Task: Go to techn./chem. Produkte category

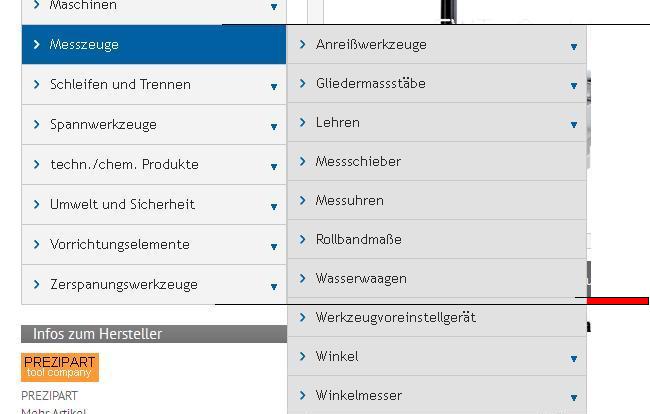Action: click(124, 164)
